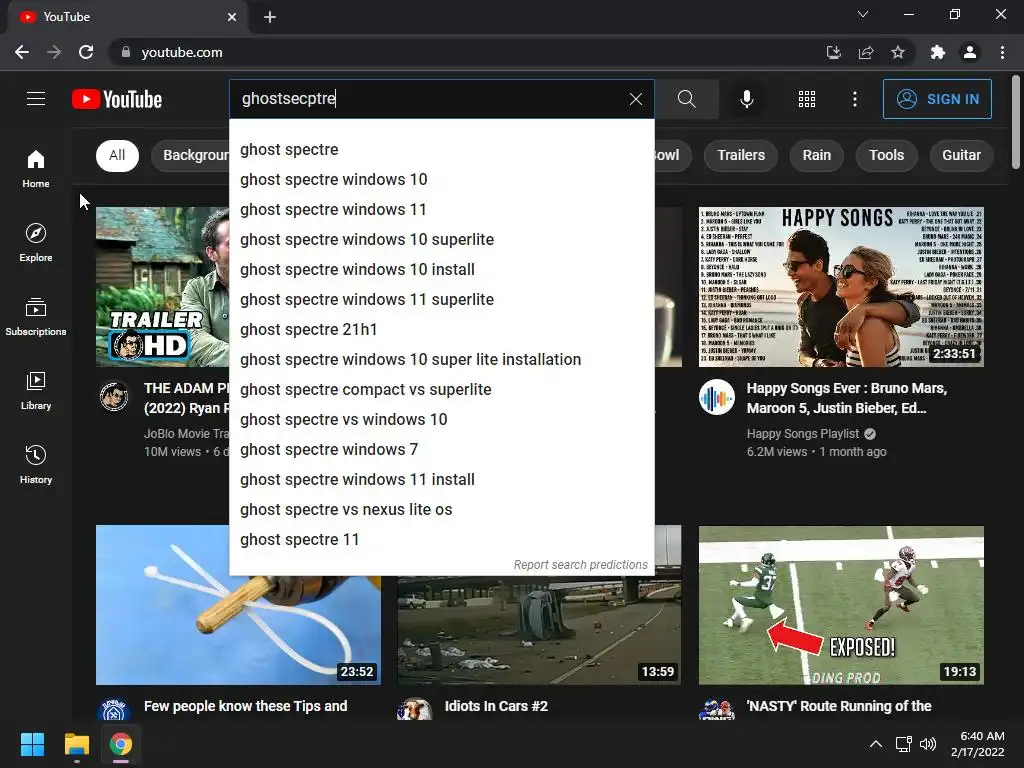Click the SIGN IN button
The width and height of the screenshot is (1024, 768).
tap(937, 99)
